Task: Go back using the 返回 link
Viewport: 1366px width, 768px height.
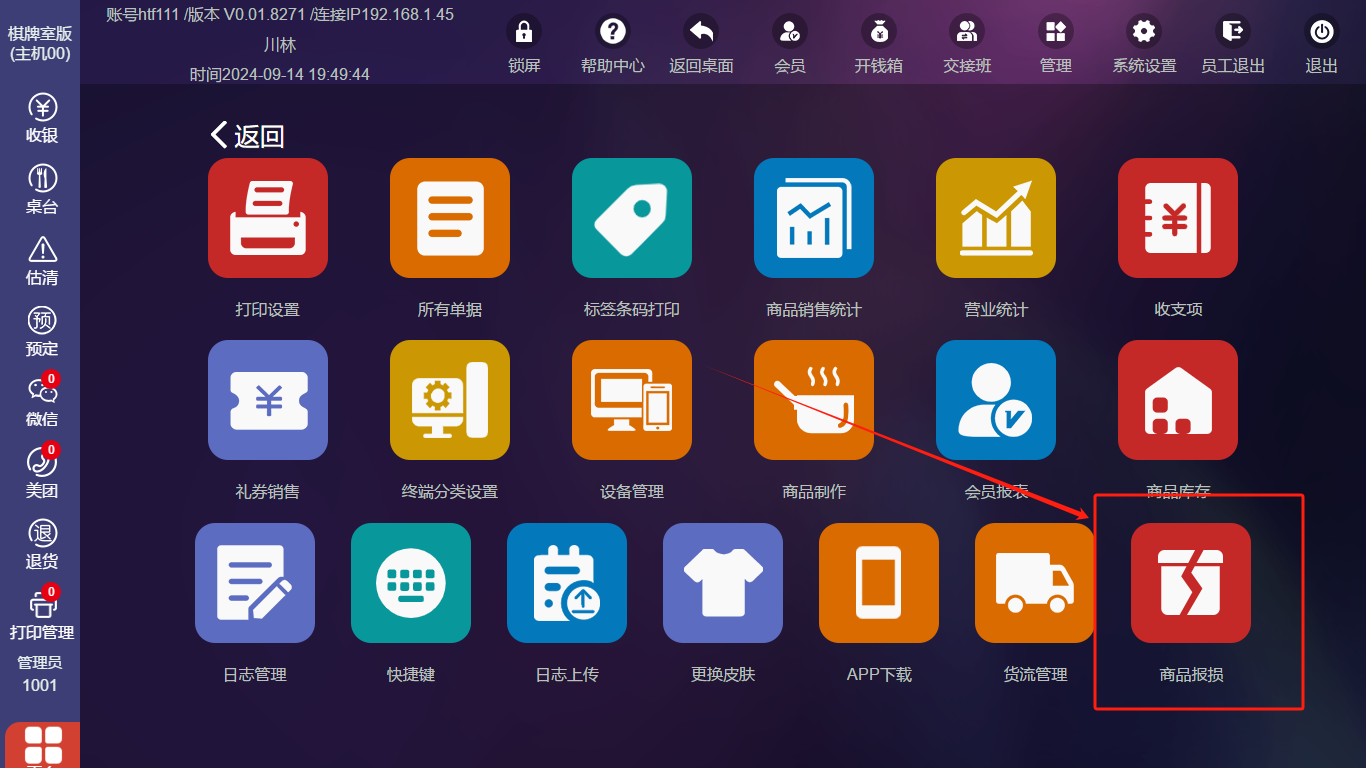Action: click(x=248, y=136)
